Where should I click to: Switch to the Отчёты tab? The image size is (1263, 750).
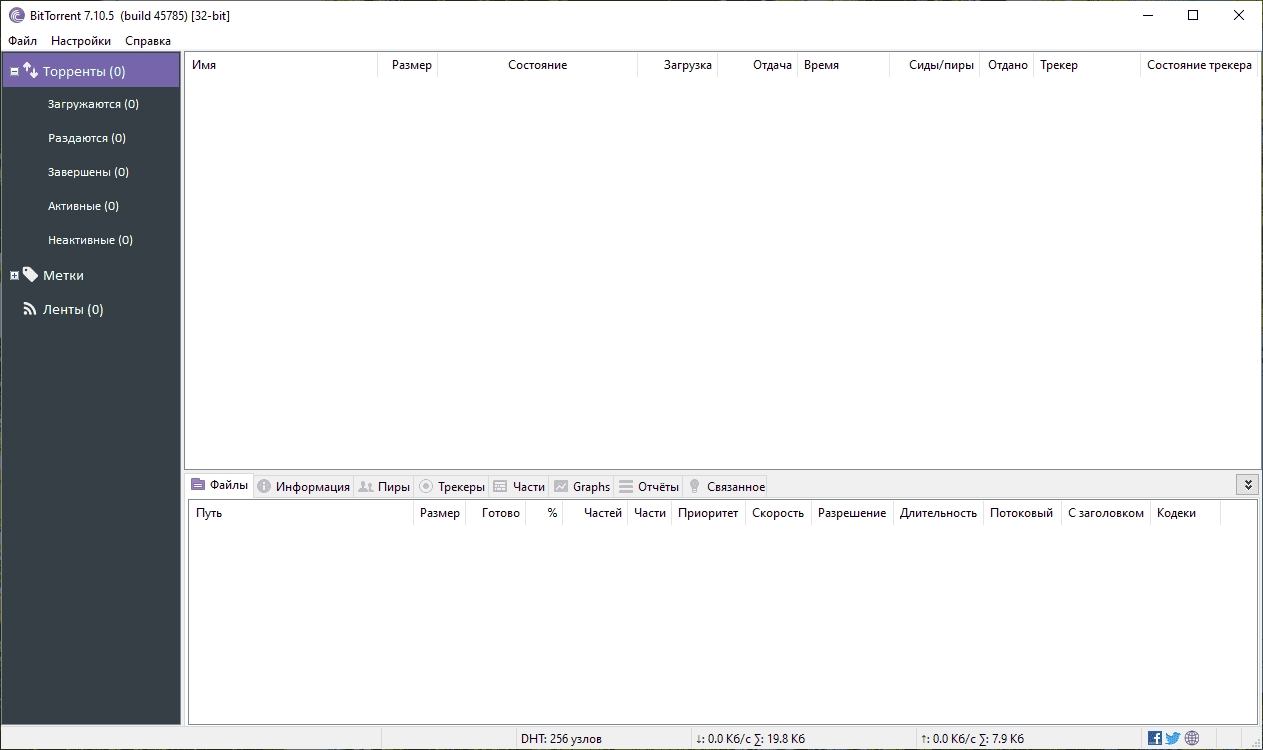[648, 487]
